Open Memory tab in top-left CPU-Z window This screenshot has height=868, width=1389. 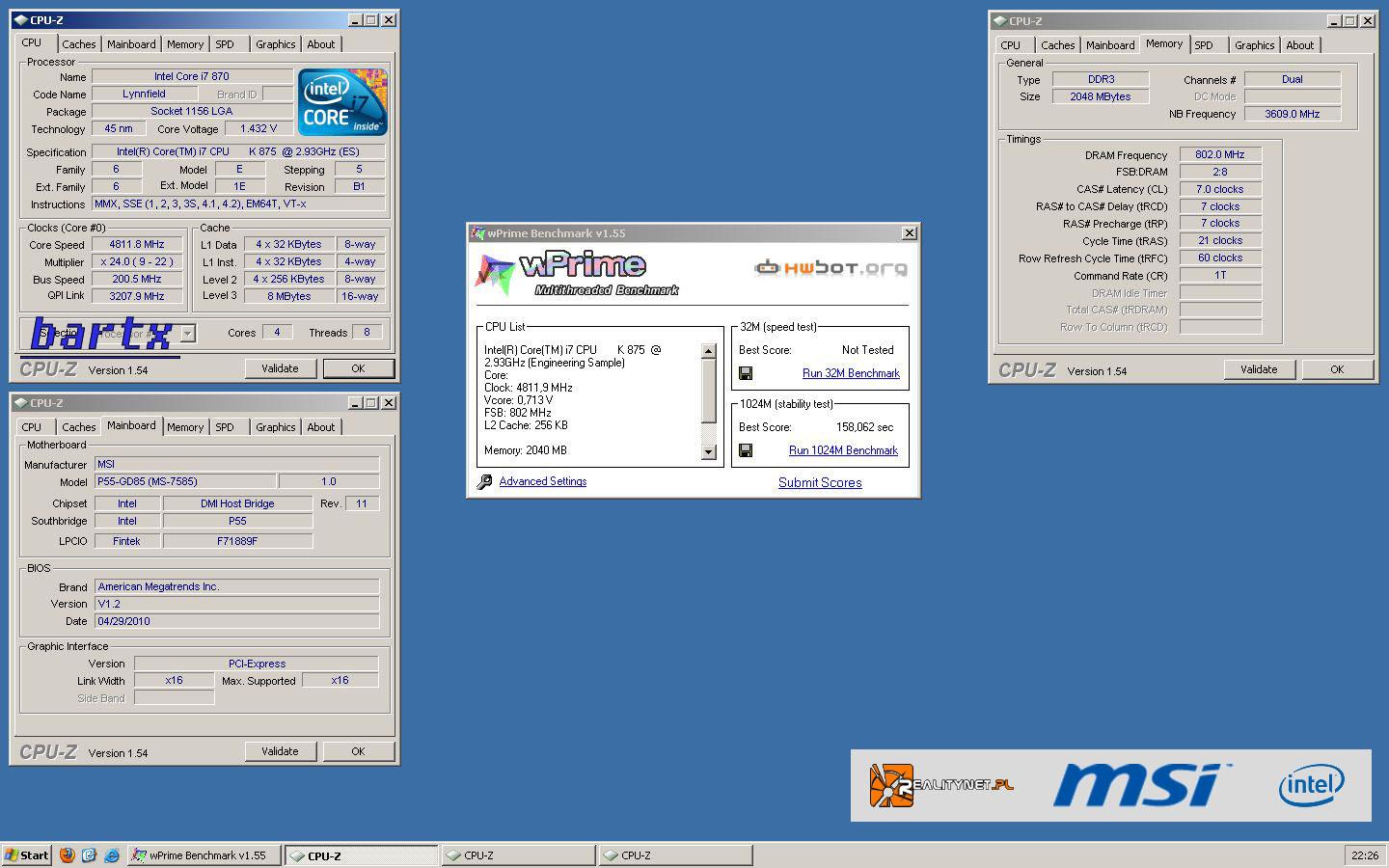click(185, 44)
